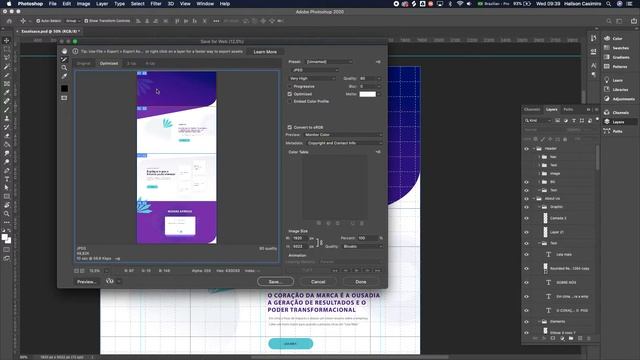
Task: Open the Color Table panel menu icon
Action: click(378, 152)
